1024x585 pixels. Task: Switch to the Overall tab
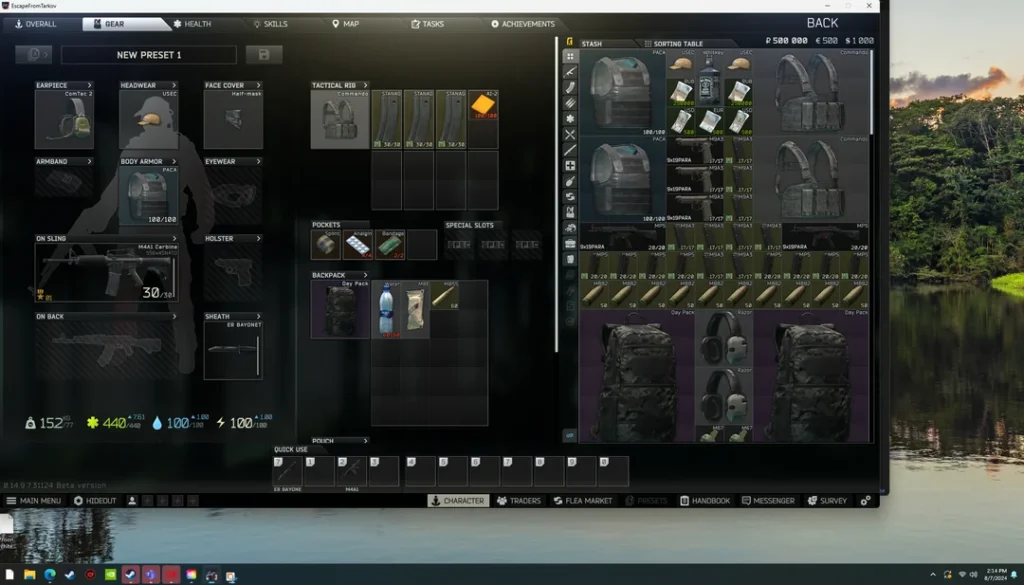coord(36,24)
